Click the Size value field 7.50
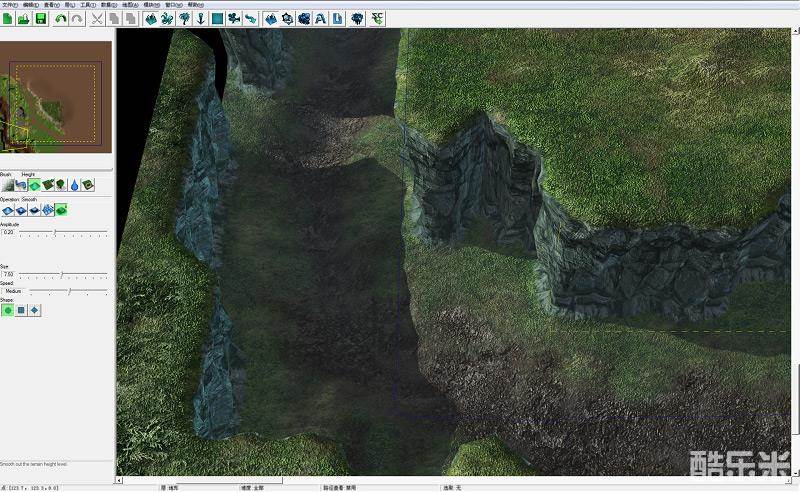 pyautogui.click(x=10, y=274)
